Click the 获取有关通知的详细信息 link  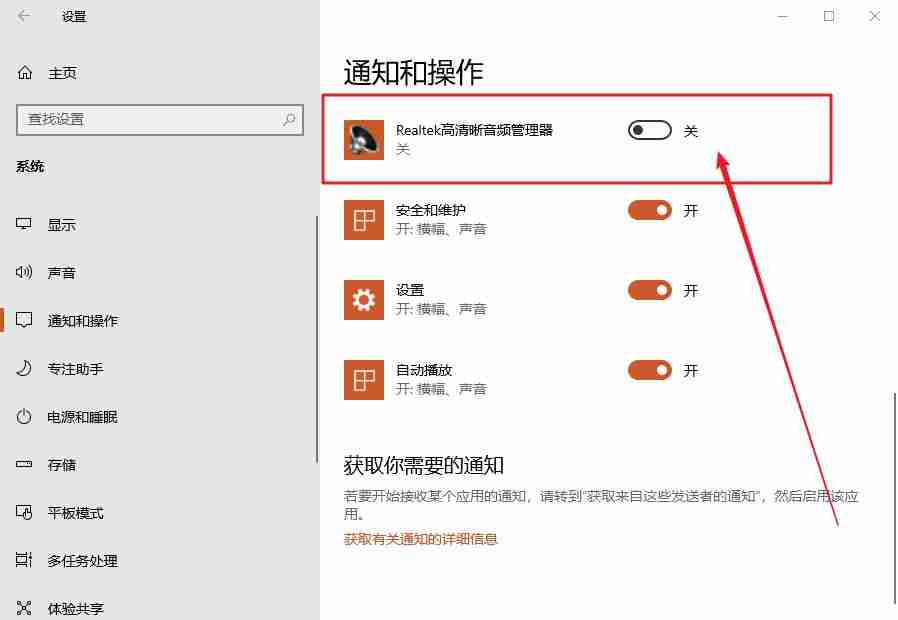[420, 537]
